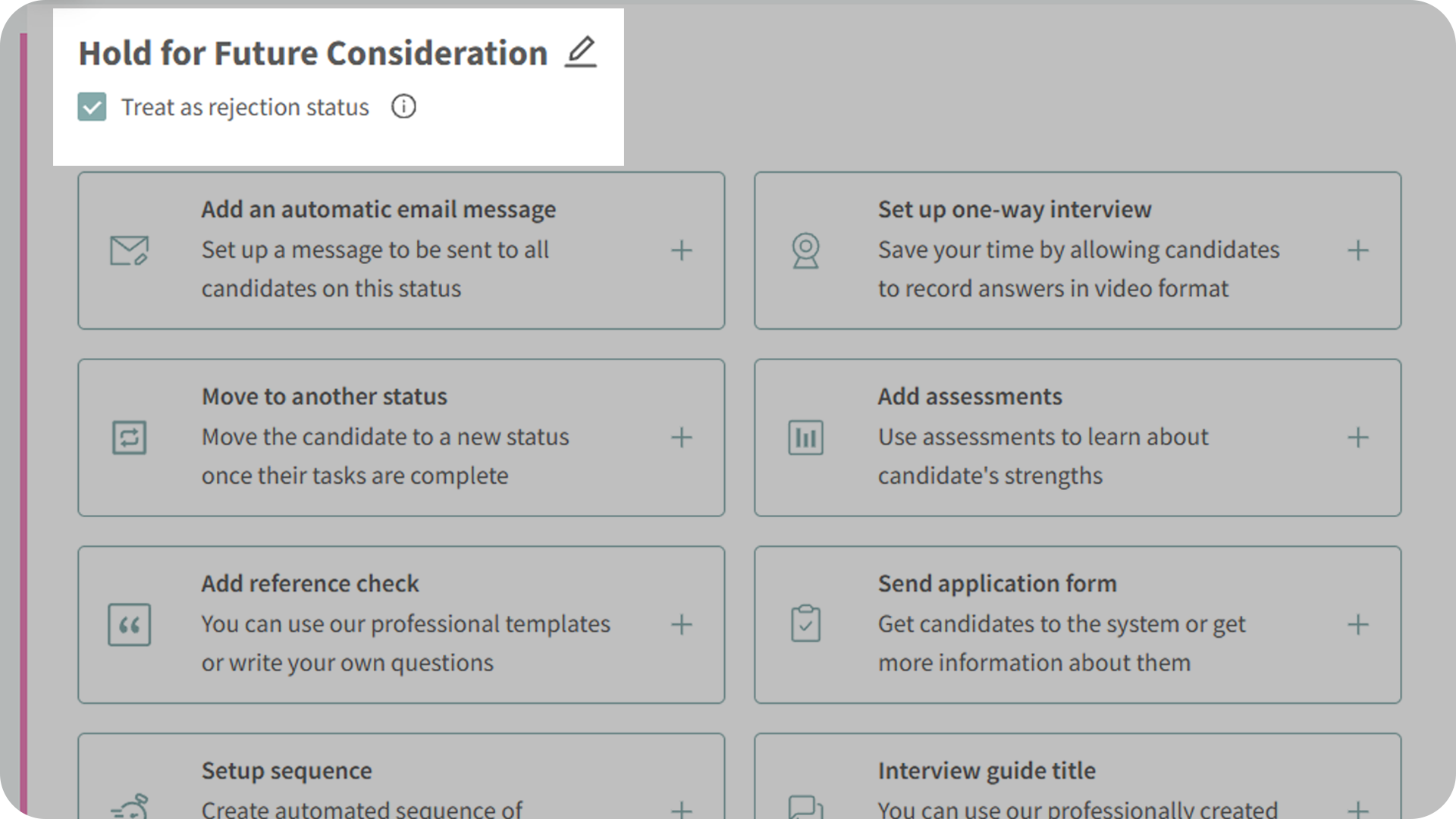The width and height of the screenshot is (1456, 819).
Task: Click the Hold for Future Consideration heading
Action: point(312,53)
